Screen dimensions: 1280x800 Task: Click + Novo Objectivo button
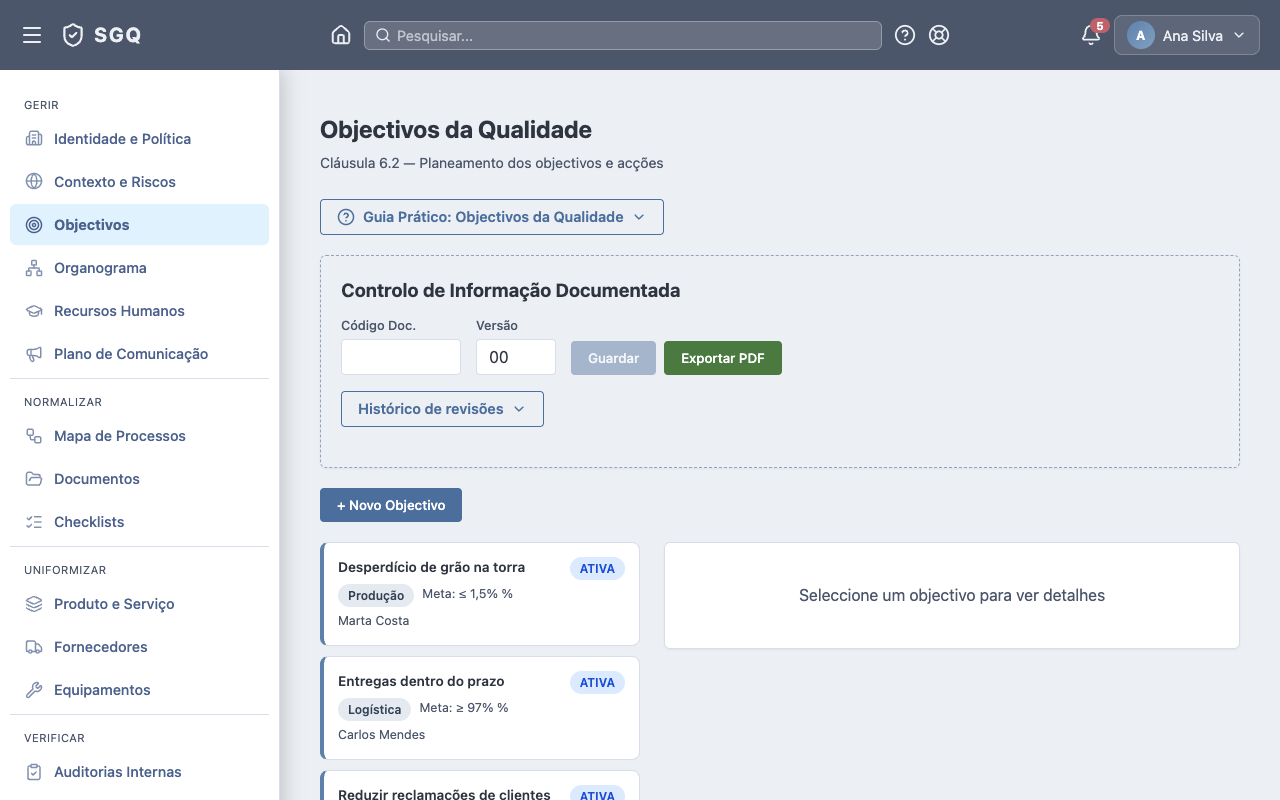pyautogui.click(x=391, y=505)
